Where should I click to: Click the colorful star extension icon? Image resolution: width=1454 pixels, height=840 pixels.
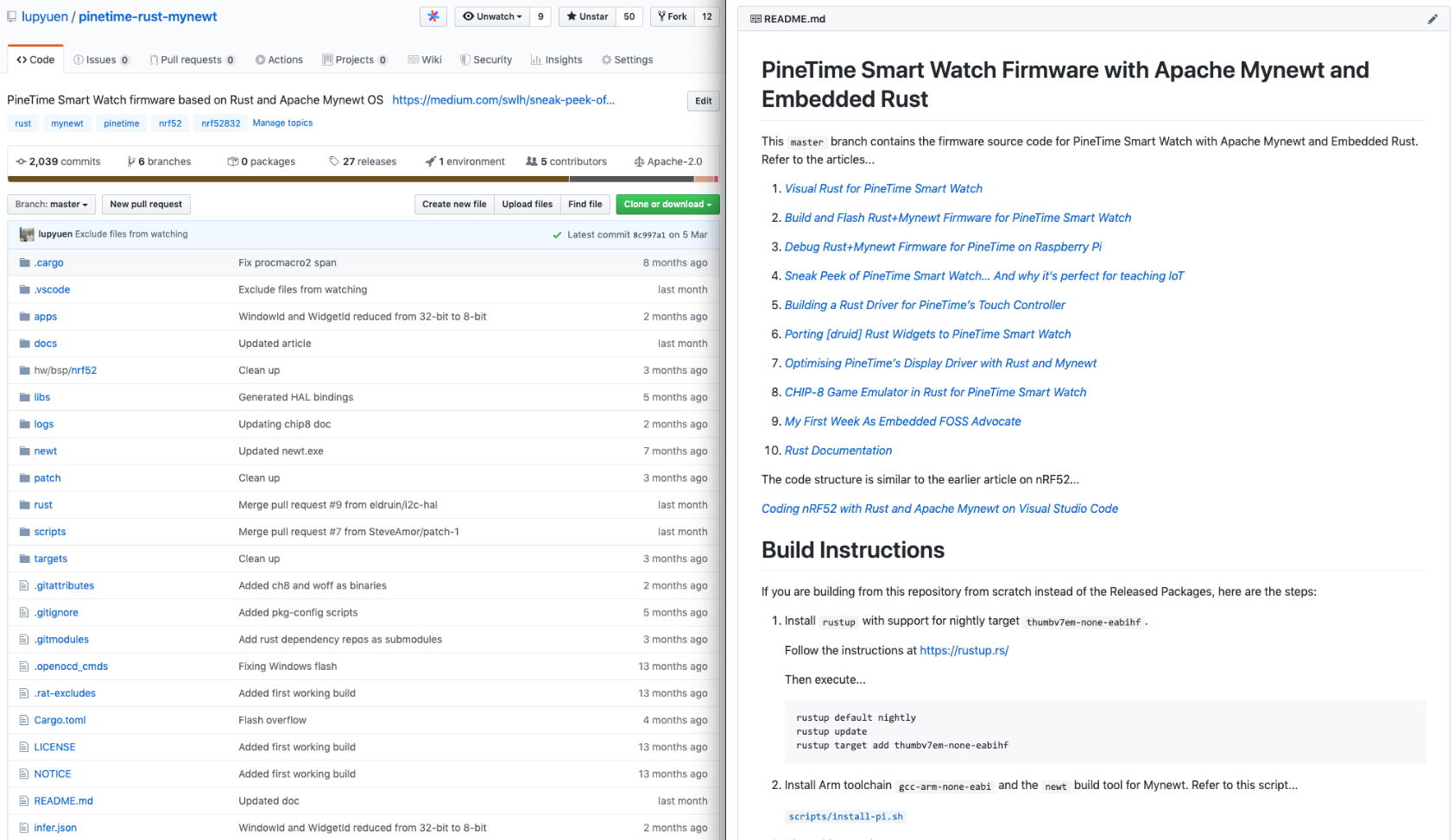pyautogui.click(x=433, y=16)
